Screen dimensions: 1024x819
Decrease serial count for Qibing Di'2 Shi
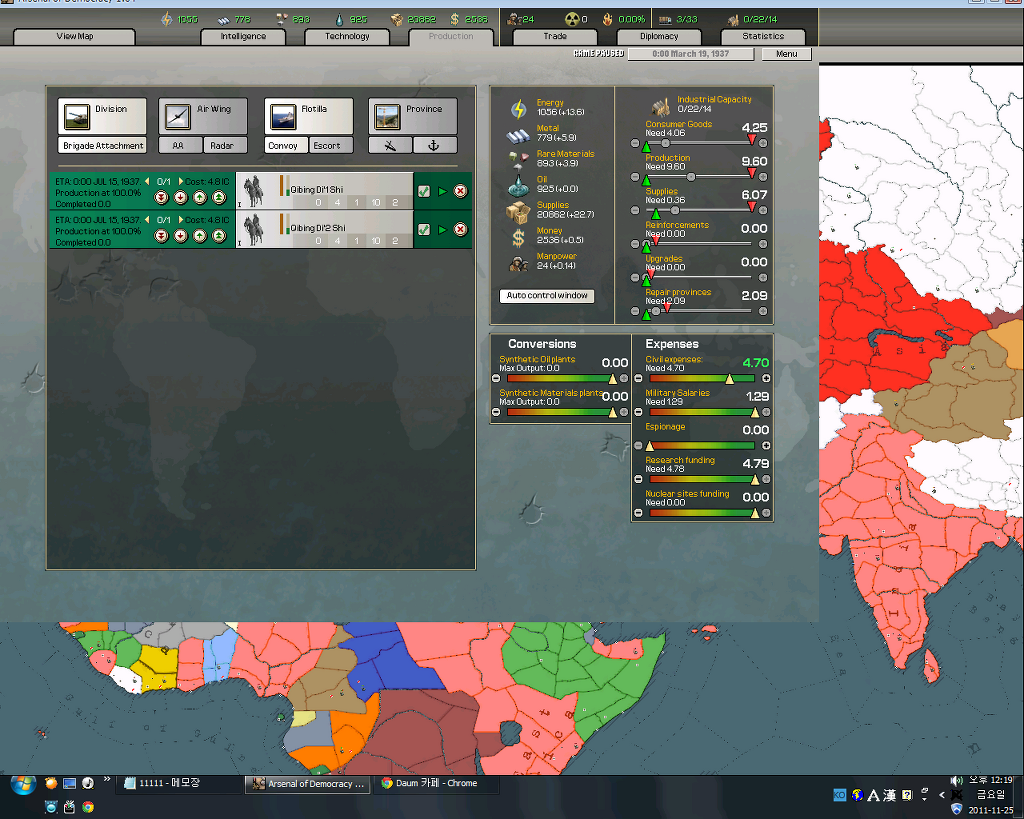click(x=147, y=220)
